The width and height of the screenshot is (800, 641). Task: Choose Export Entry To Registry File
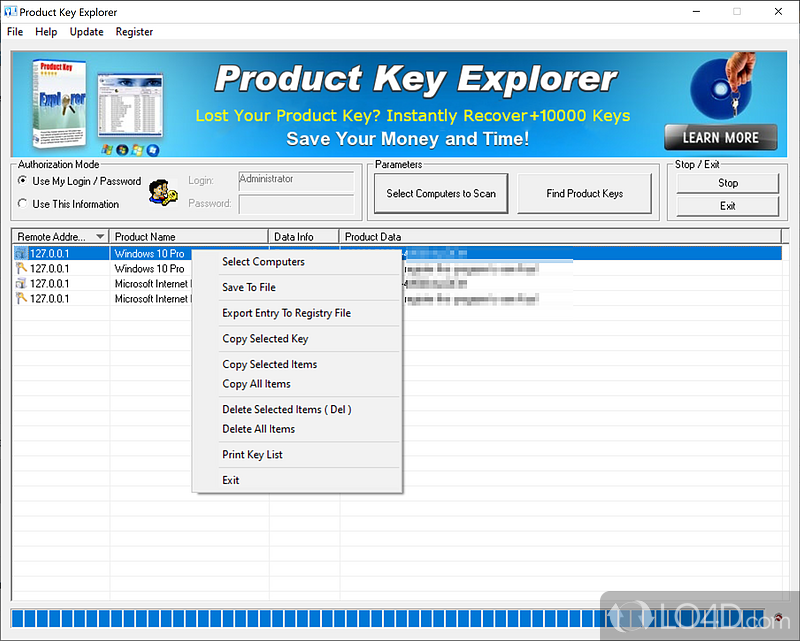click(x=297, y=313)
